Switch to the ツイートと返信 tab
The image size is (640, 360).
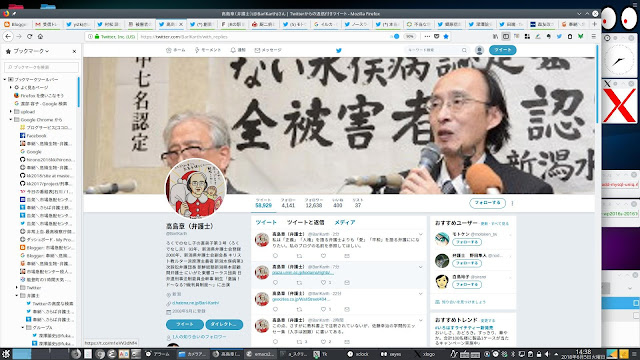(305, 222)
